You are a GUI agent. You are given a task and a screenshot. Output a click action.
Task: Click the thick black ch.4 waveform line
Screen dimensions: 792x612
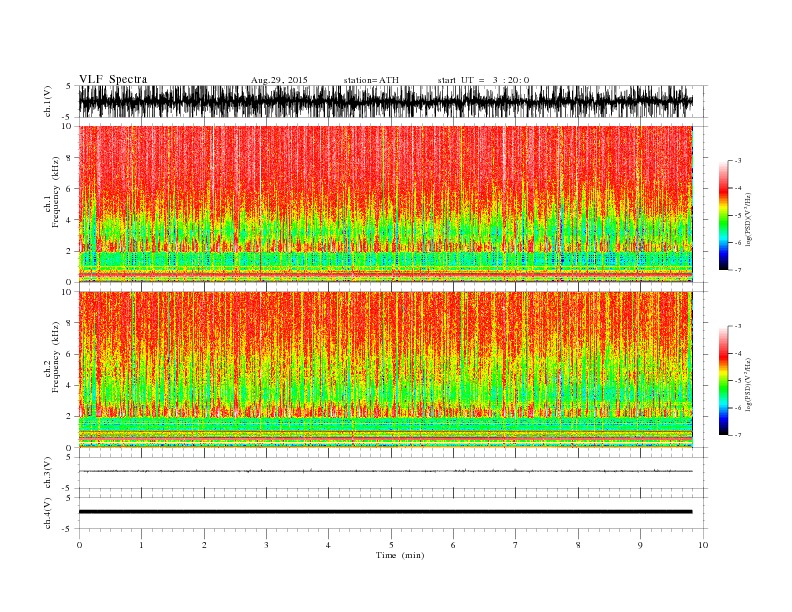tap(385, 512)
